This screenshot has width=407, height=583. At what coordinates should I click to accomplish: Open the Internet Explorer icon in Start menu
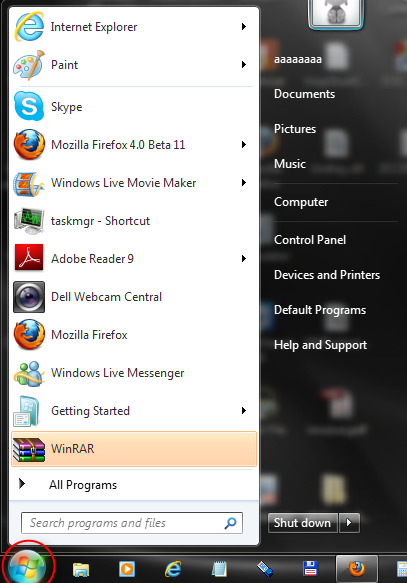tap(29, 26)
